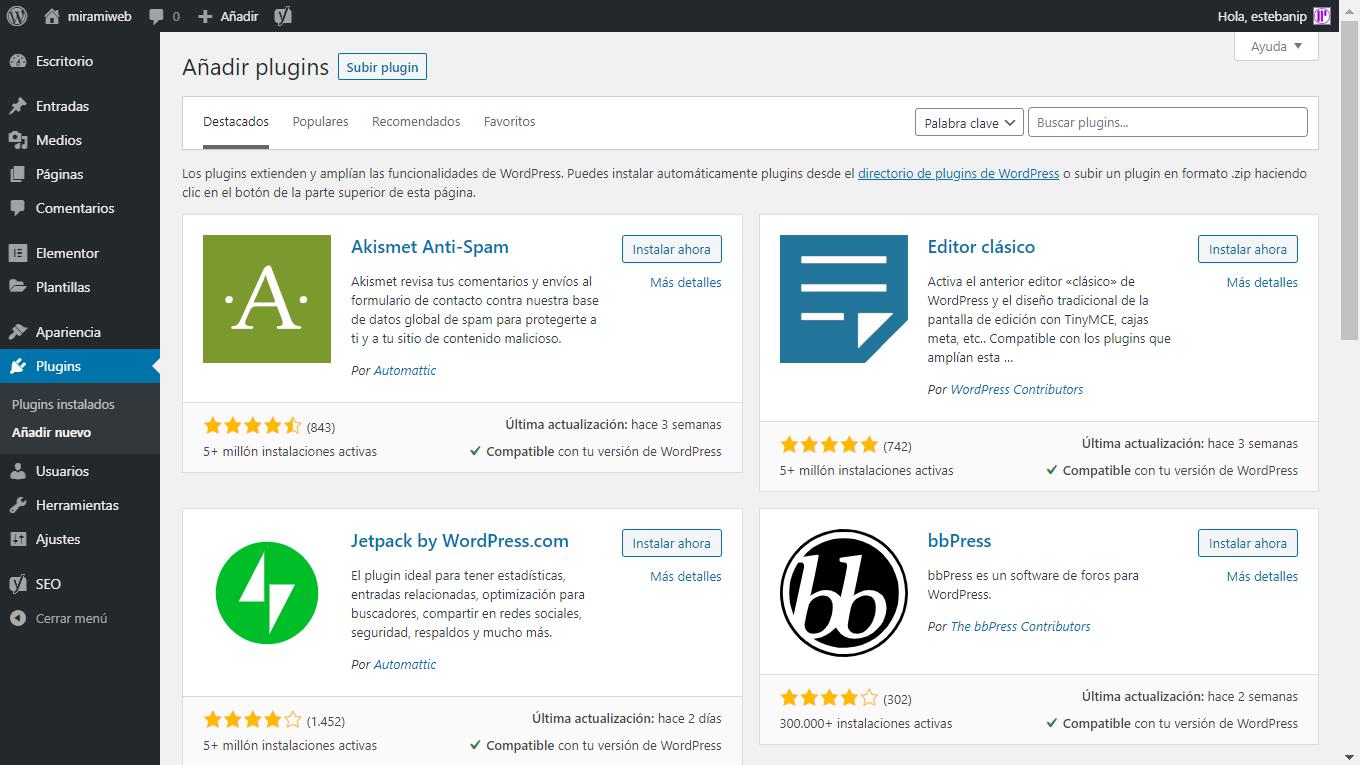Visit site via miramiweb home icon
1360x765 pixels.
click(x=52, y=16)
